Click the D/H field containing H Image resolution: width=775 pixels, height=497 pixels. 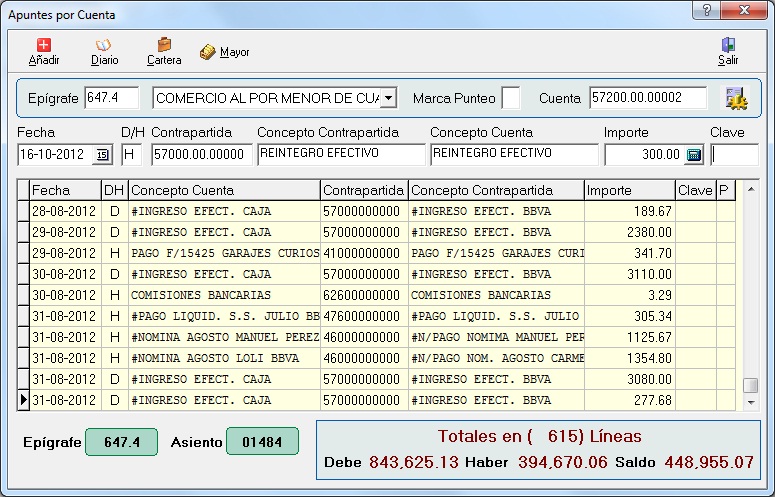(131, 155)
